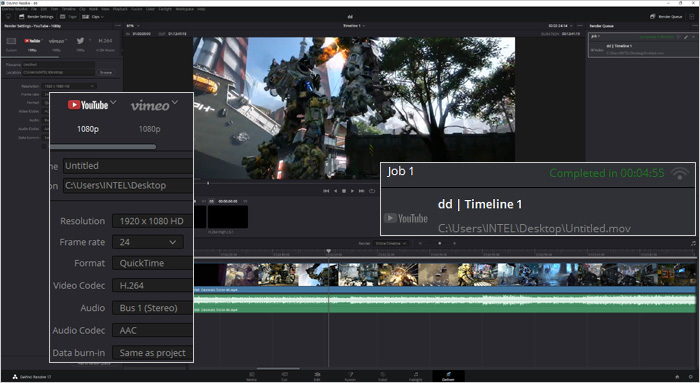Remove Job 1 with the X icon
The image size is (700, 383).
693,37
